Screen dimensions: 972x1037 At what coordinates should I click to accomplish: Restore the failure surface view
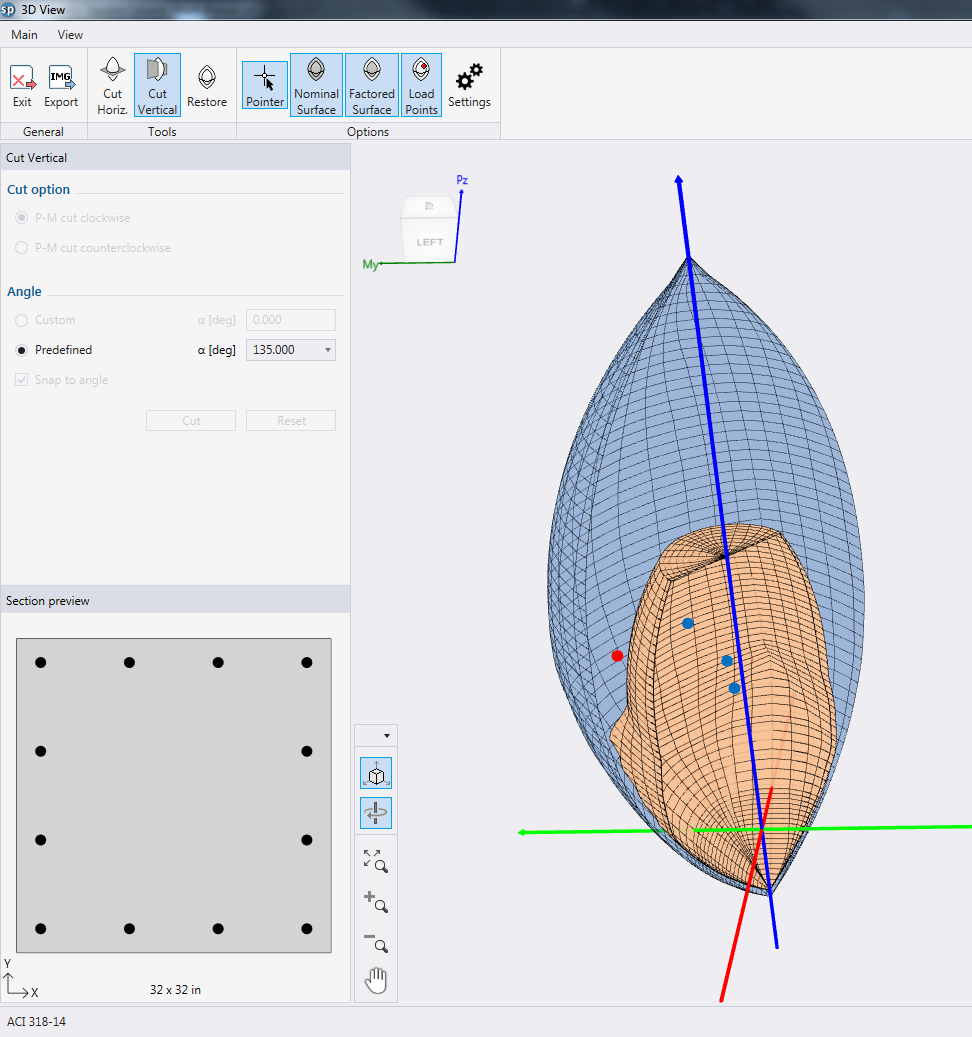coord(207,86)
